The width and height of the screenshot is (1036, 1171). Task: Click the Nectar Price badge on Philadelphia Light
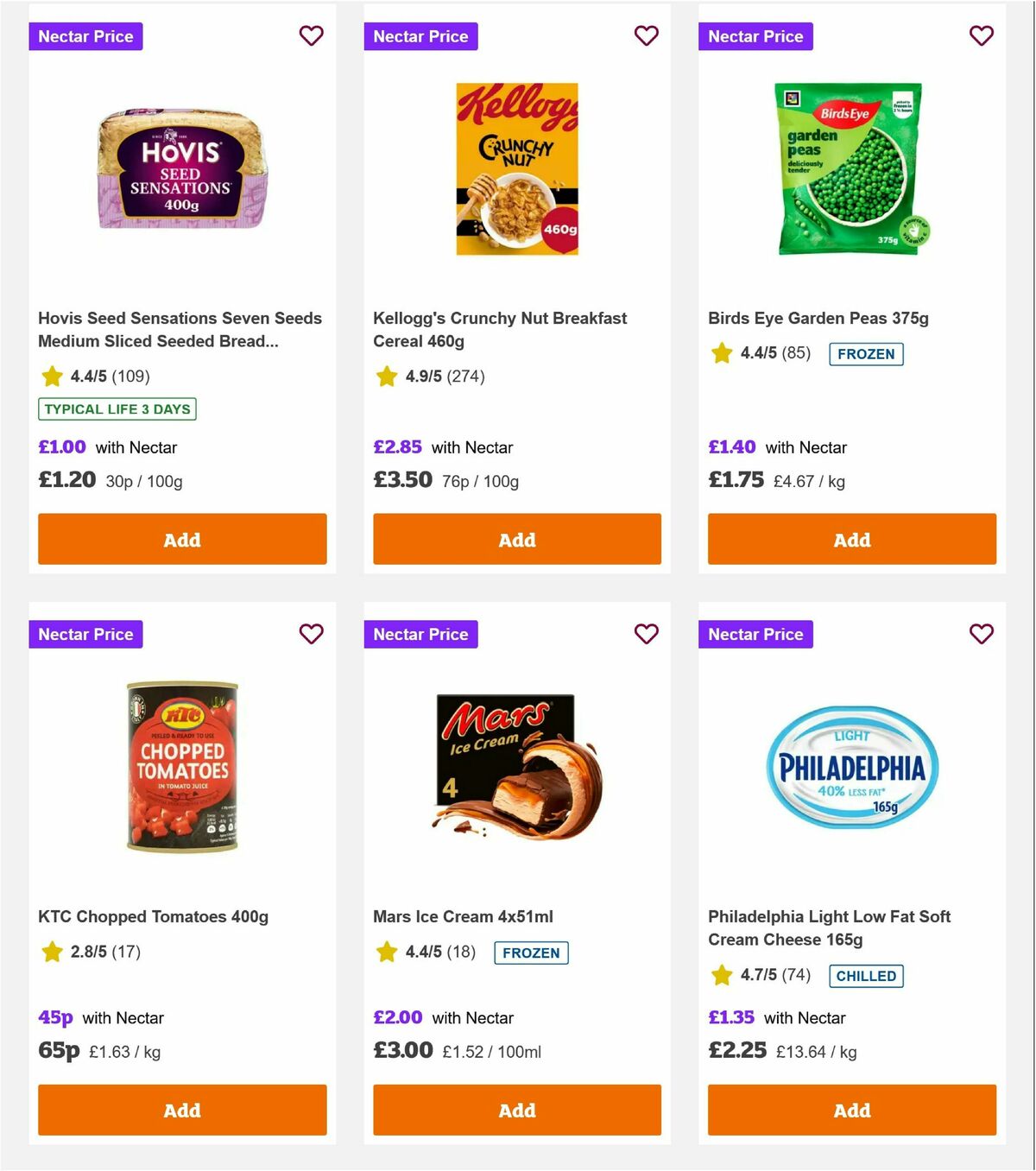point(755,634)
